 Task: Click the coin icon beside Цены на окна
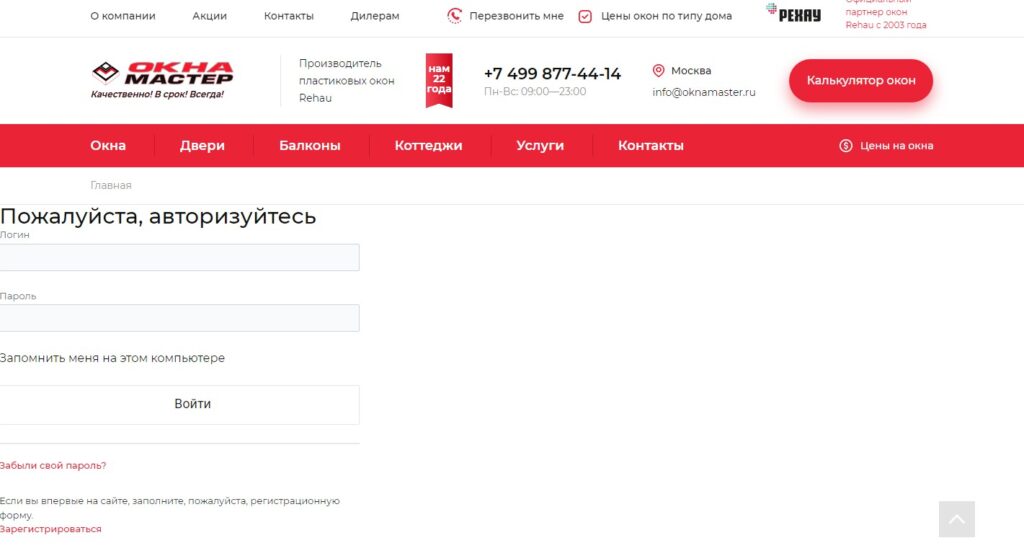(846, 146)
